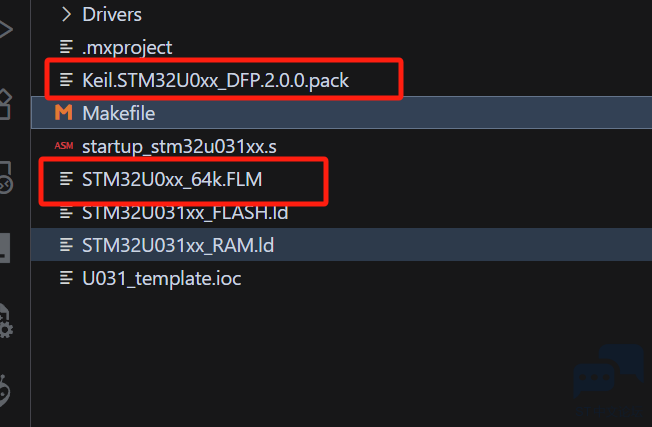Click the file icon beside .mxproject

click(66, 47)
